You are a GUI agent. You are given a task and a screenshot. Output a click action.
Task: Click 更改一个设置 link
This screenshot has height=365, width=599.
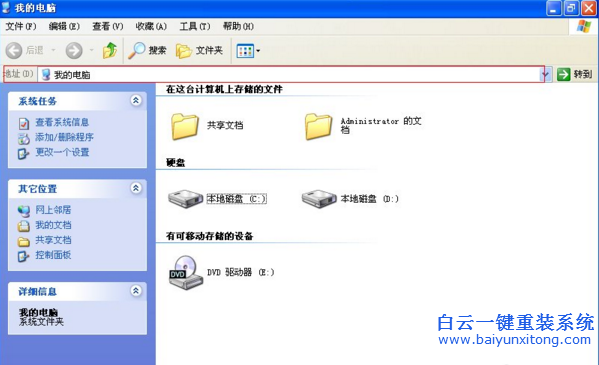tap(62, 152)
